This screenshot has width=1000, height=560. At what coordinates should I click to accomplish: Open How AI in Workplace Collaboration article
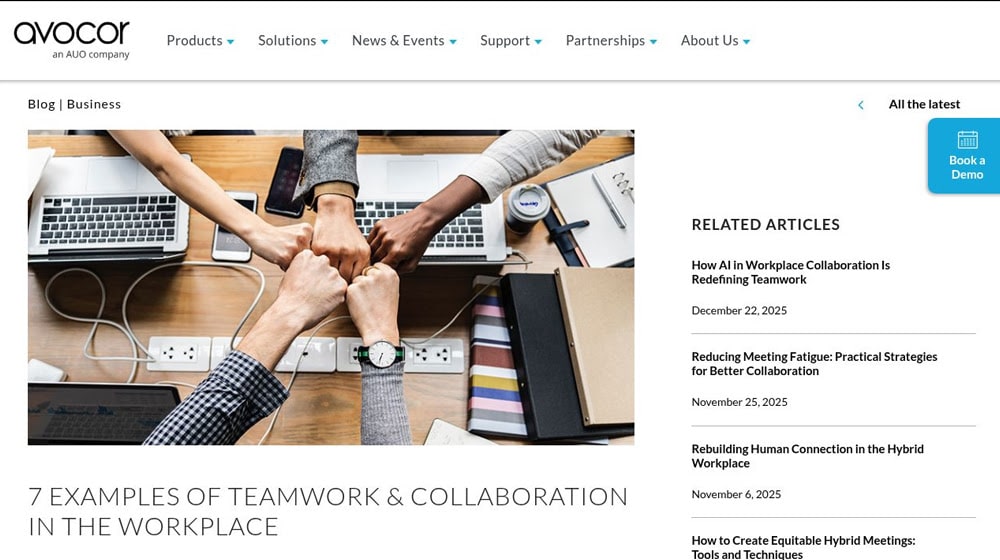pyautogui.click(x=790, y=272)
